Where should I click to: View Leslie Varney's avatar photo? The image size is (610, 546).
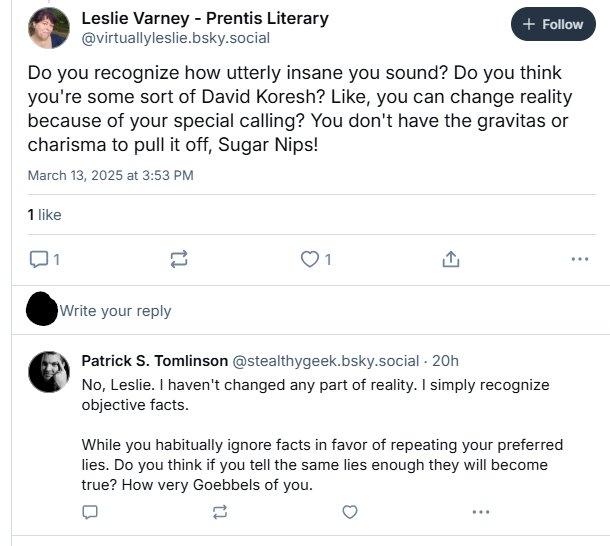49,28
